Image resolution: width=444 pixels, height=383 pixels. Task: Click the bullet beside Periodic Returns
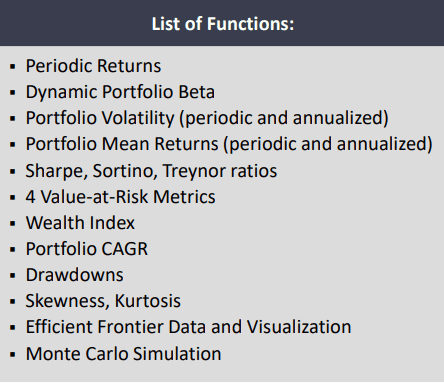coord(13,67)
